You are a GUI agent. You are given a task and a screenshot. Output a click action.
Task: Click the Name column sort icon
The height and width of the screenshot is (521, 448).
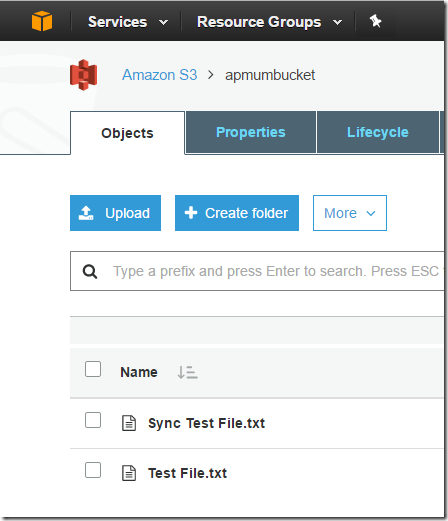[x=187, y=372]
